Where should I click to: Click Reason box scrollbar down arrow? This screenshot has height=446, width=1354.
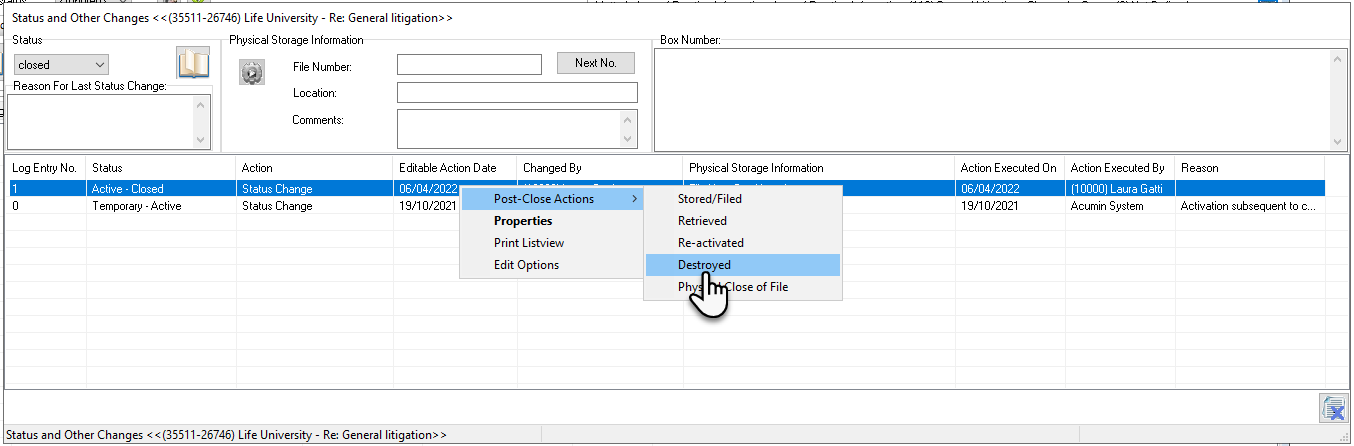202,140
